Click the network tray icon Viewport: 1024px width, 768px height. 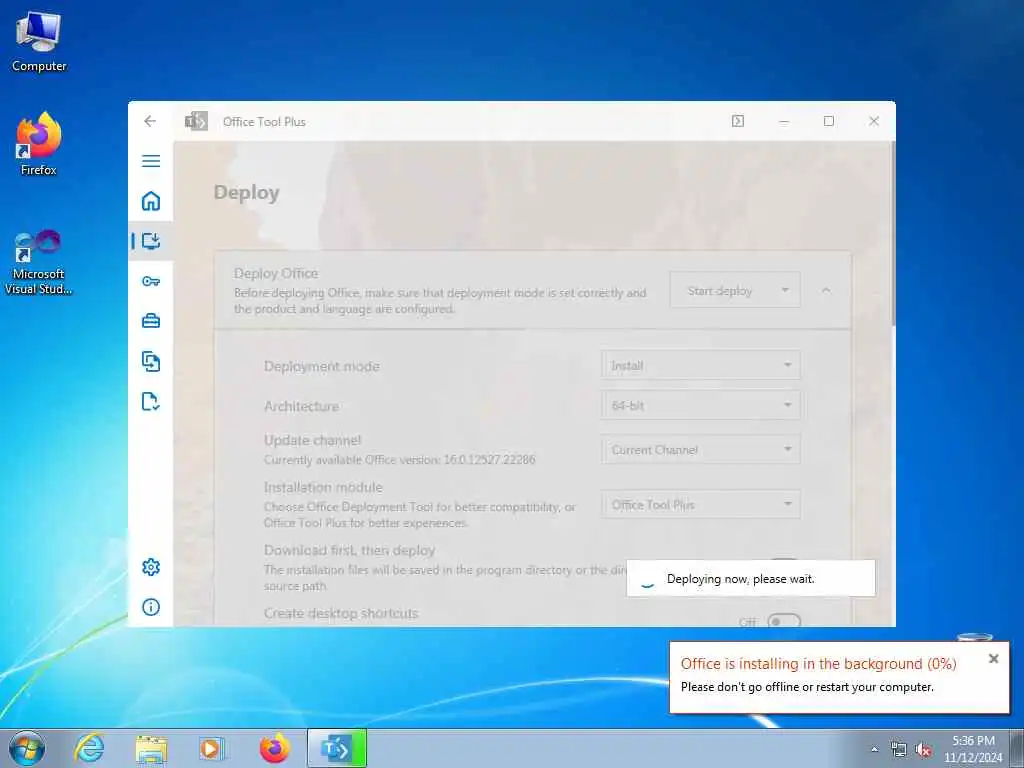coord(899,750)
